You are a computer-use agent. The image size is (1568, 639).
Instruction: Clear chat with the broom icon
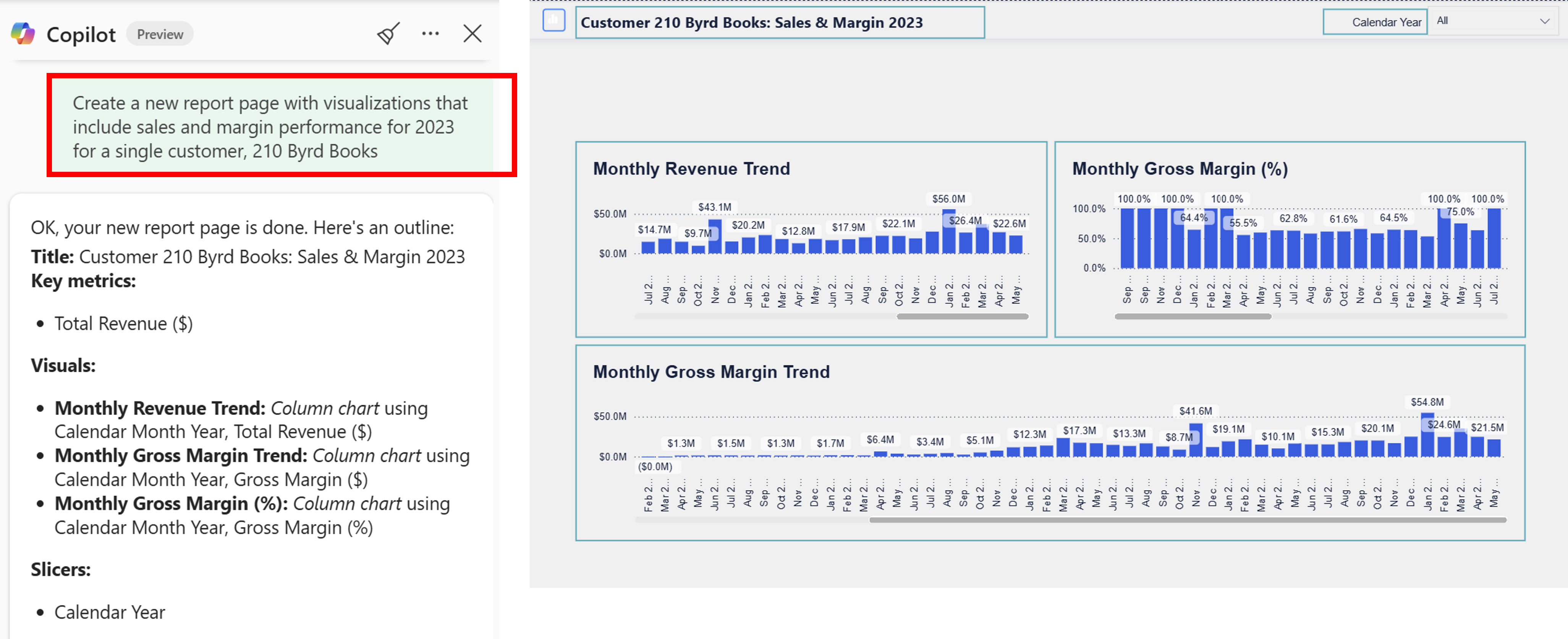pyautogui.click(x=388, y=34)
